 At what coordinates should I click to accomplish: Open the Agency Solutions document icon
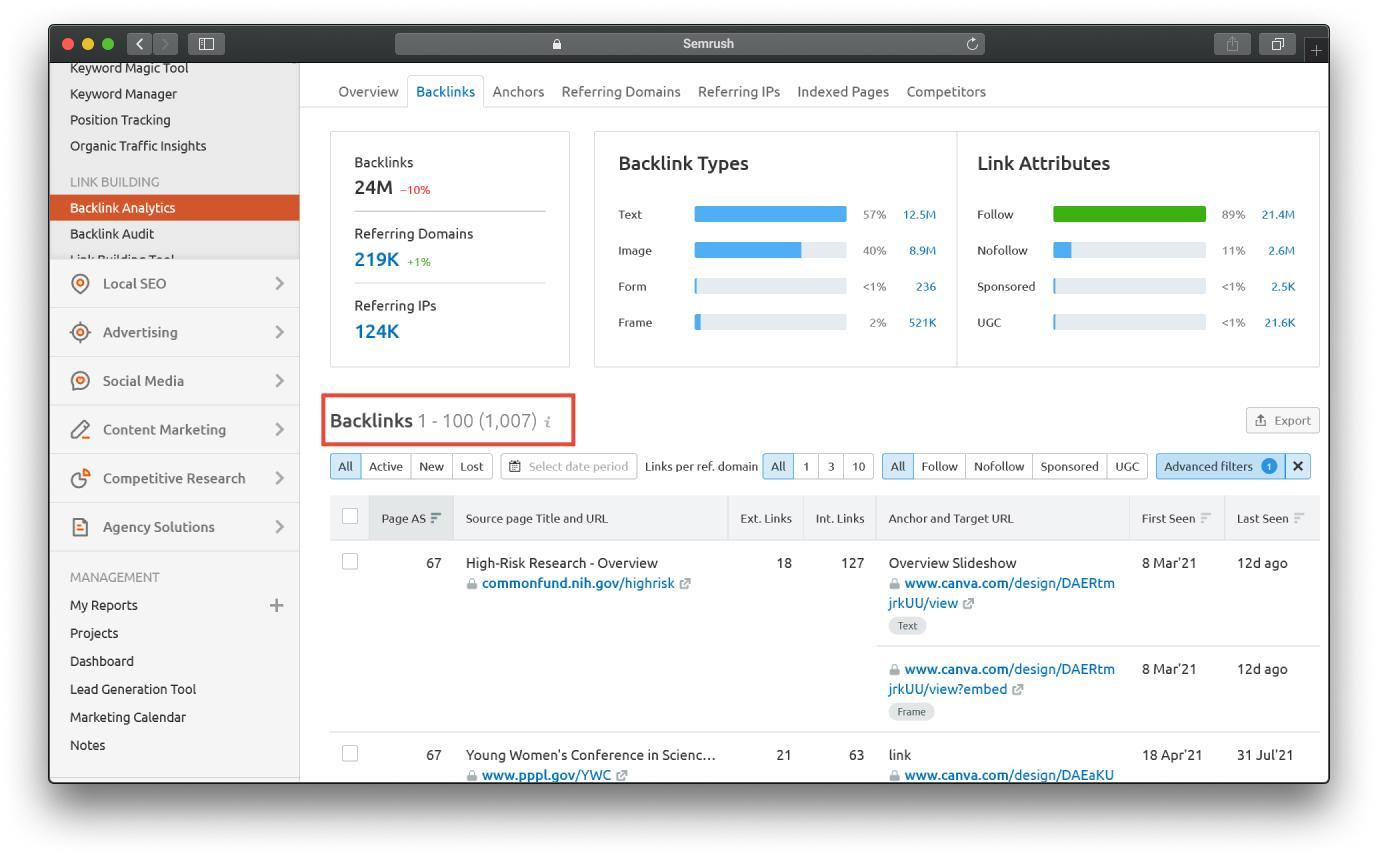(80, 527)
